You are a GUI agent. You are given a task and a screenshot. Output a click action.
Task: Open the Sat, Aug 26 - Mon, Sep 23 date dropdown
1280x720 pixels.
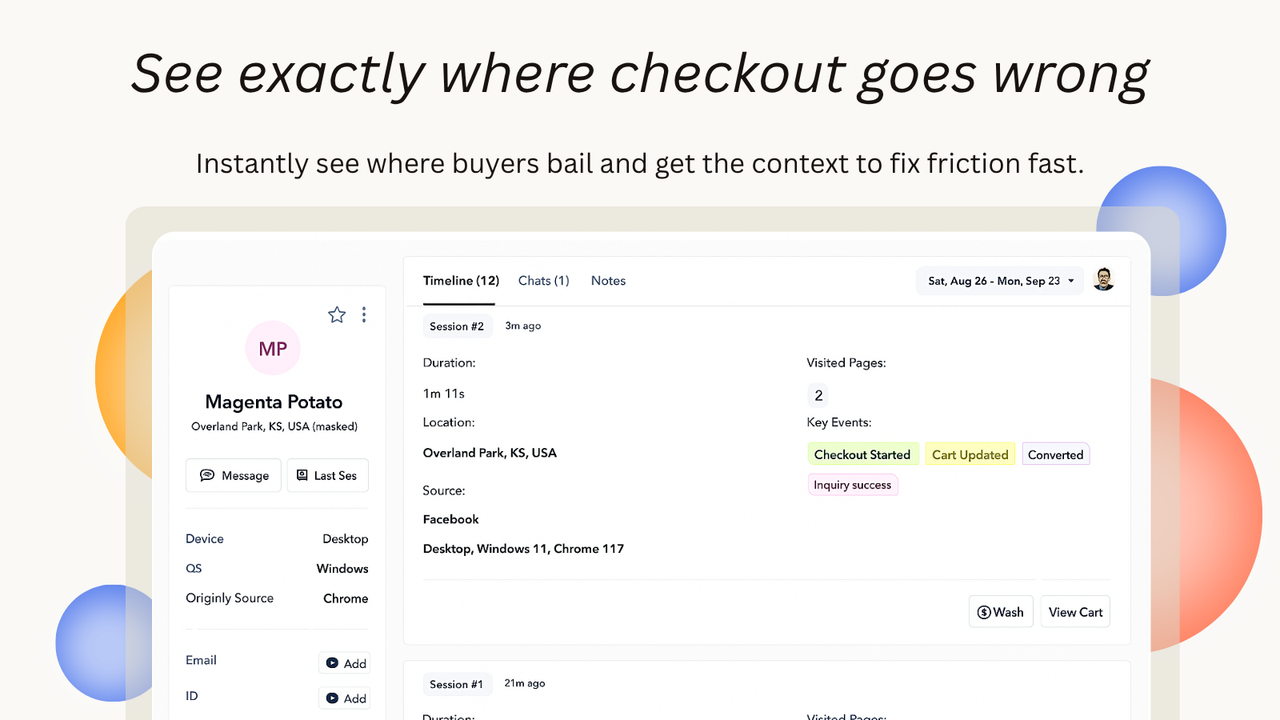pos(1000,281)
